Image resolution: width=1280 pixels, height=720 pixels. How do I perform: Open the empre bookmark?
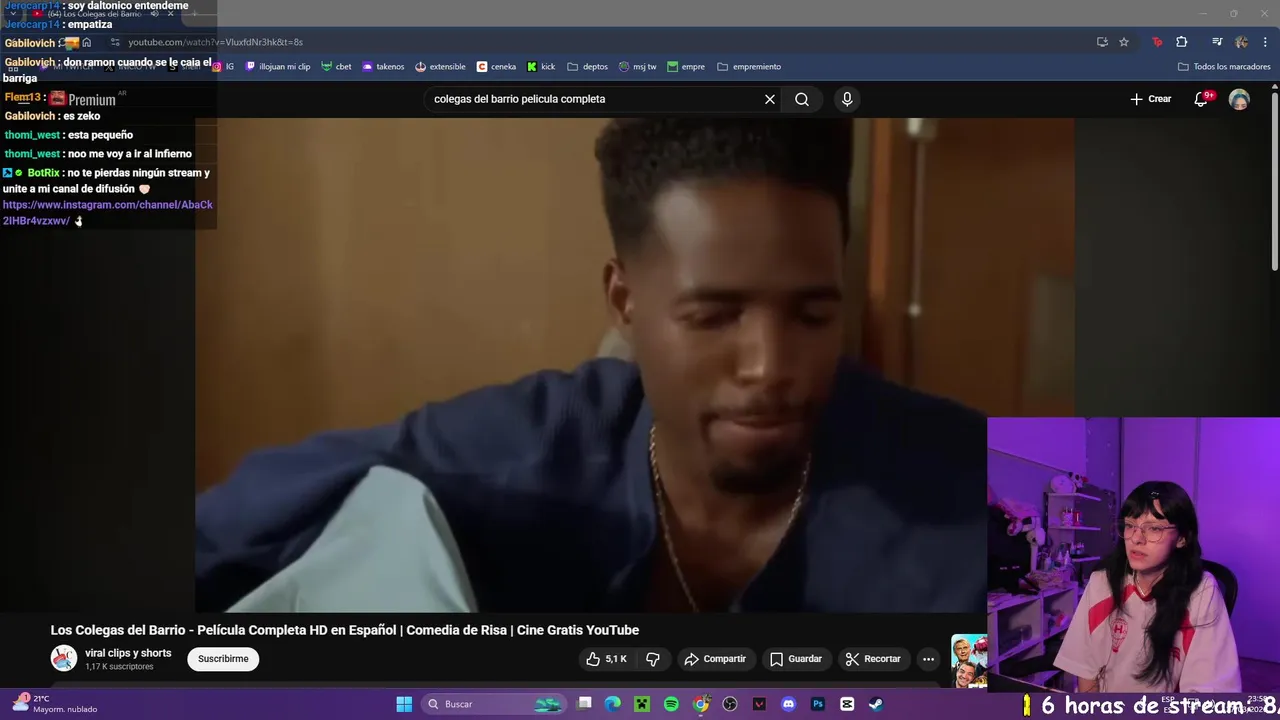coord(686,67)
